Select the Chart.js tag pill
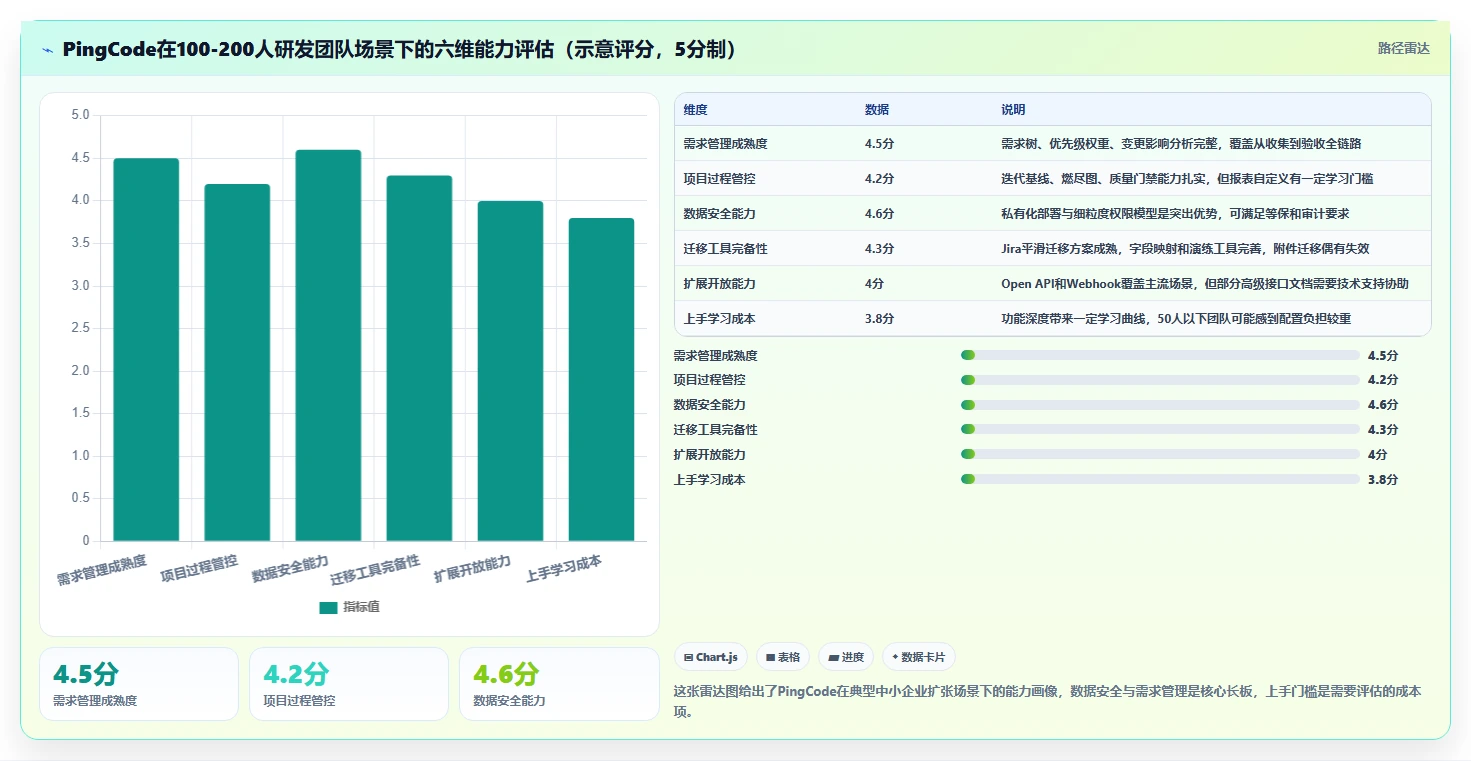The height and width of the screenshot is (761, 1471). 711,657
